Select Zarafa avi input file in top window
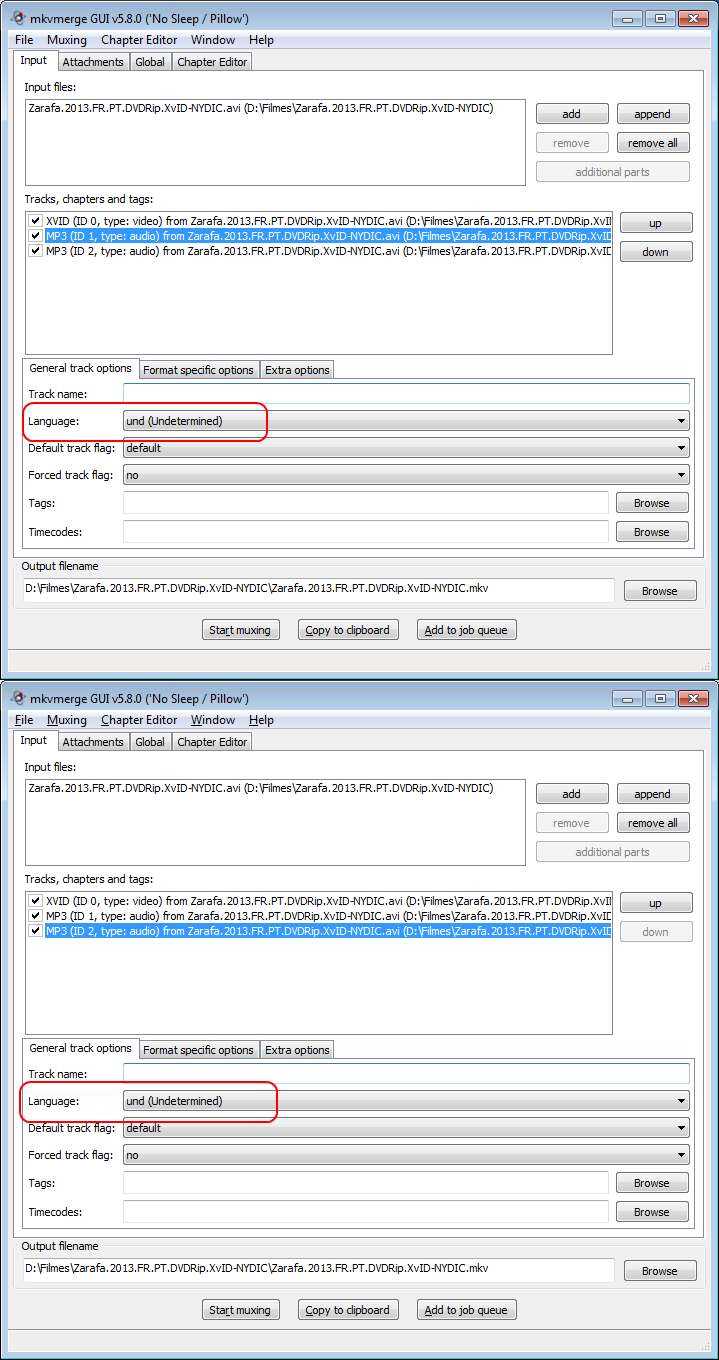This screenshot has height=1360, width=719. pos(261,108)
